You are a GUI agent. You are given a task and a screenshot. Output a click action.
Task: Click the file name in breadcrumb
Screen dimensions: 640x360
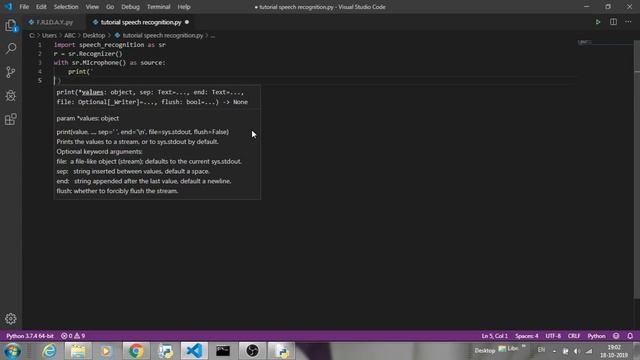pyautogui.click(x=163, y=36)
